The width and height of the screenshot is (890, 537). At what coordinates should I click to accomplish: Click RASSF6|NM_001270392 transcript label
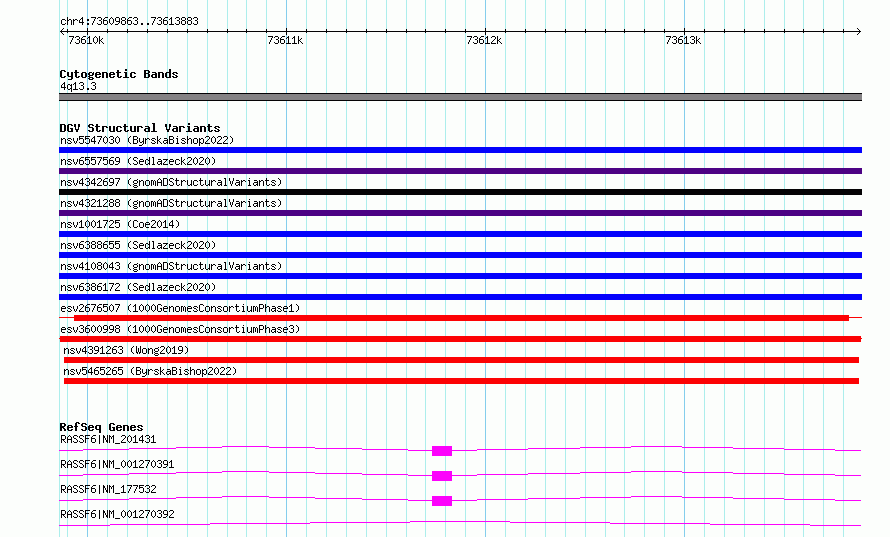click(117, 514)
